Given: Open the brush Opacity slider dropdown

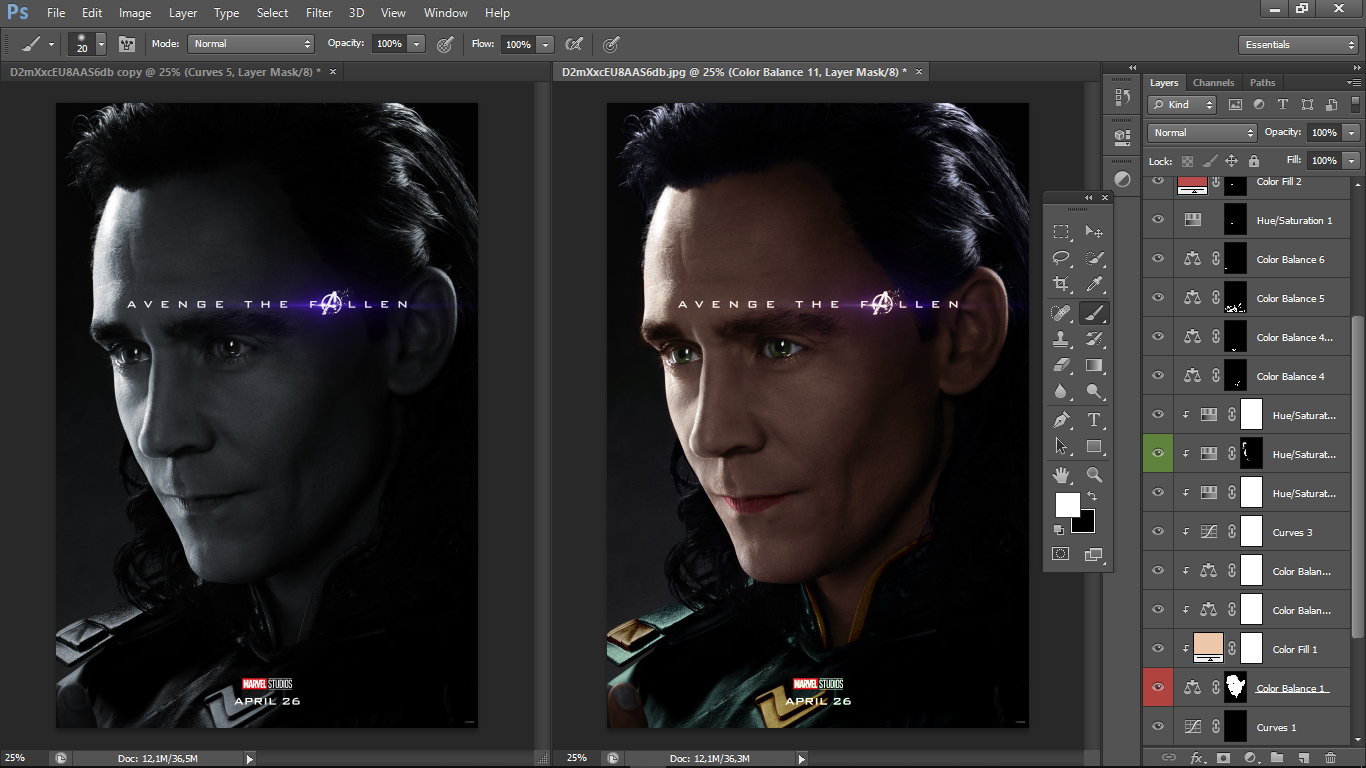Looking at the screenshot, I should point(417,44).
